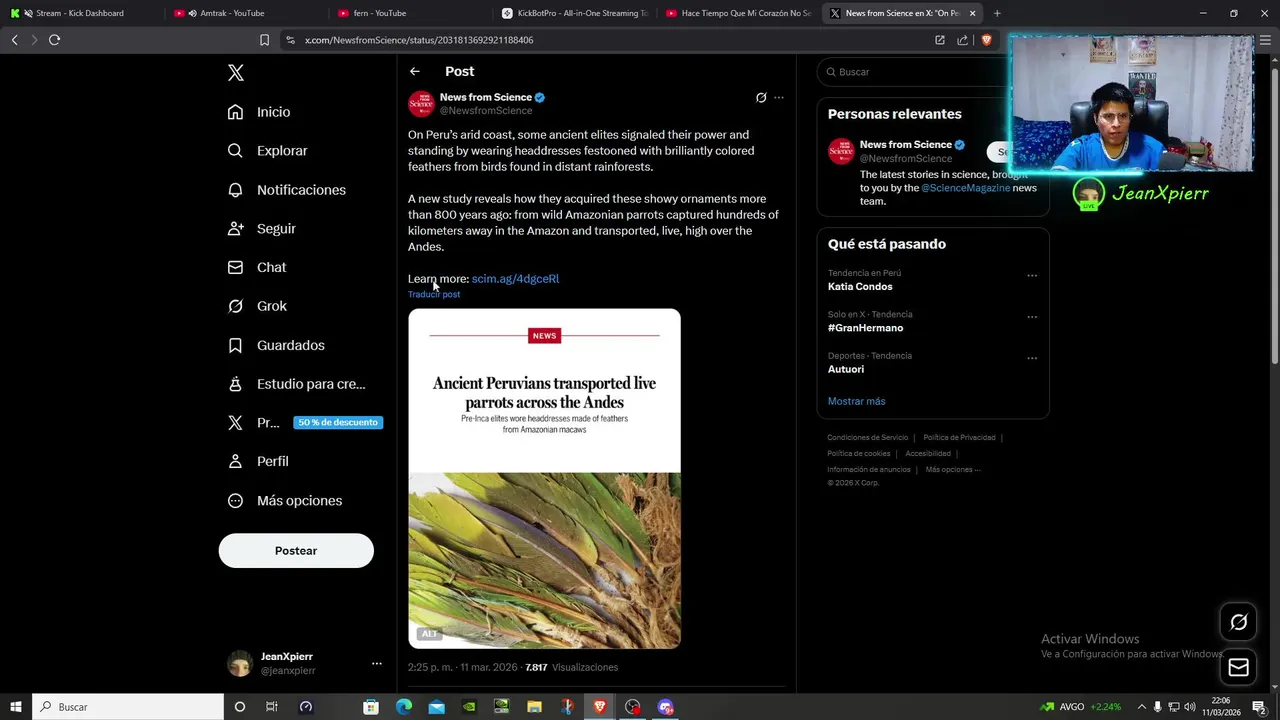
Task: Open News from Science in Personas relevantes
Action: tap(905, 145)
